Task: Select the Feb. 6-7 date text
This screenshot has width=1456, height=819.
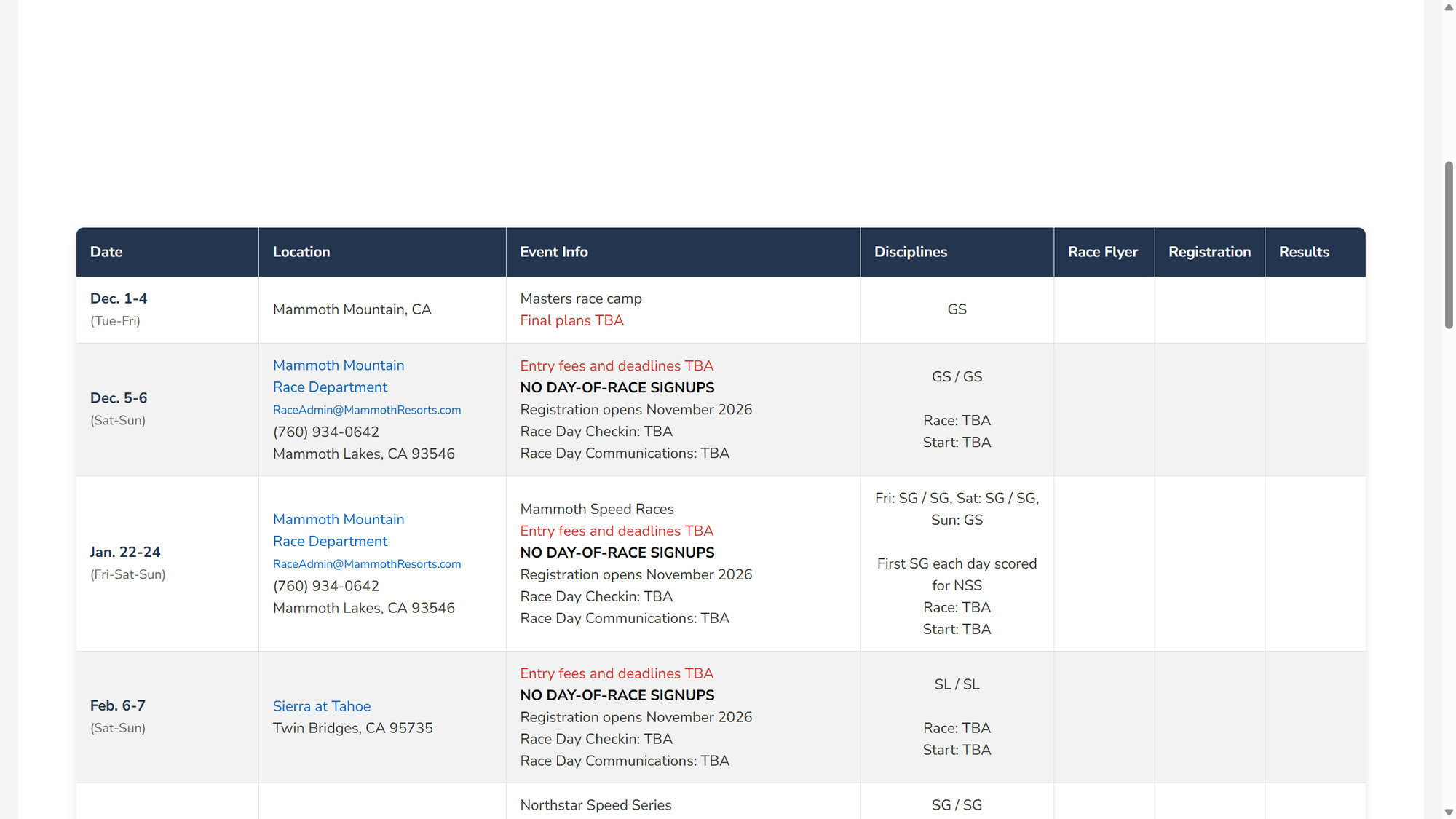Action: pos(118,705)
